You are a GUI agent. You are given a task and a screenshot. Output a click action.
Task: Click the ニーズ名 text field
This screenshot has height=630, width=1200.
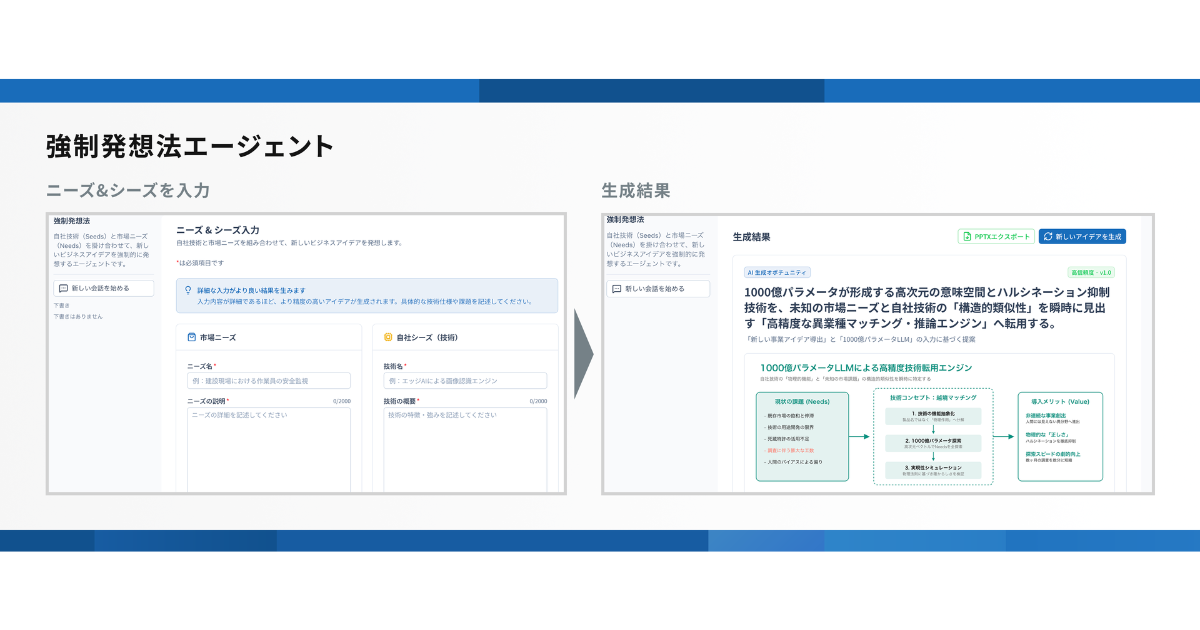(269, 381)
